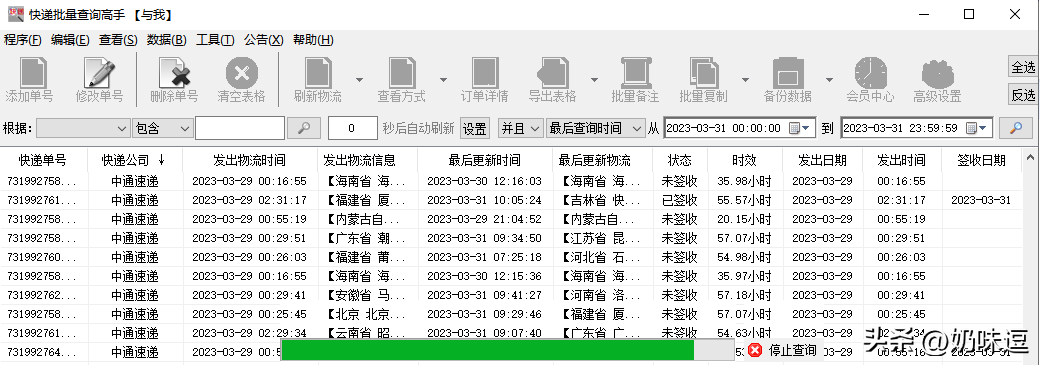Viewport: 1040px width, 365px height.
Task: Open 高级设置 gear icon
Action: (937, 73)
